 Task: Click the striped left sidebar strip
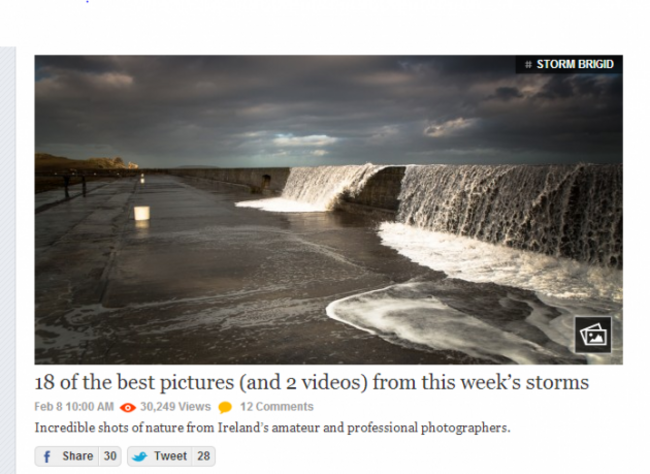click(7, 260)
